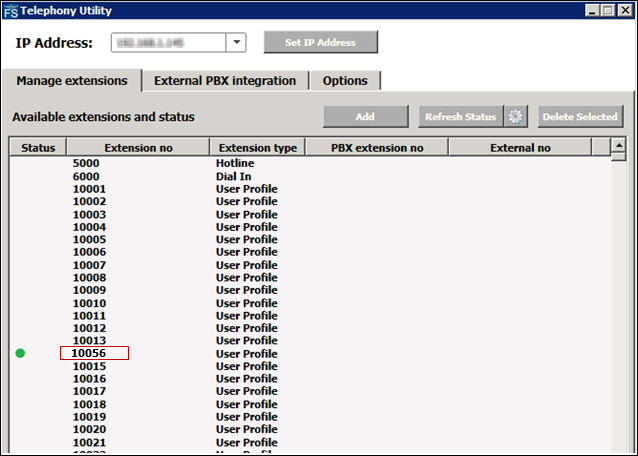Click the FS Telephony Utility title bar icon
This screenshot has height=456, width=638.
(10, 11)
